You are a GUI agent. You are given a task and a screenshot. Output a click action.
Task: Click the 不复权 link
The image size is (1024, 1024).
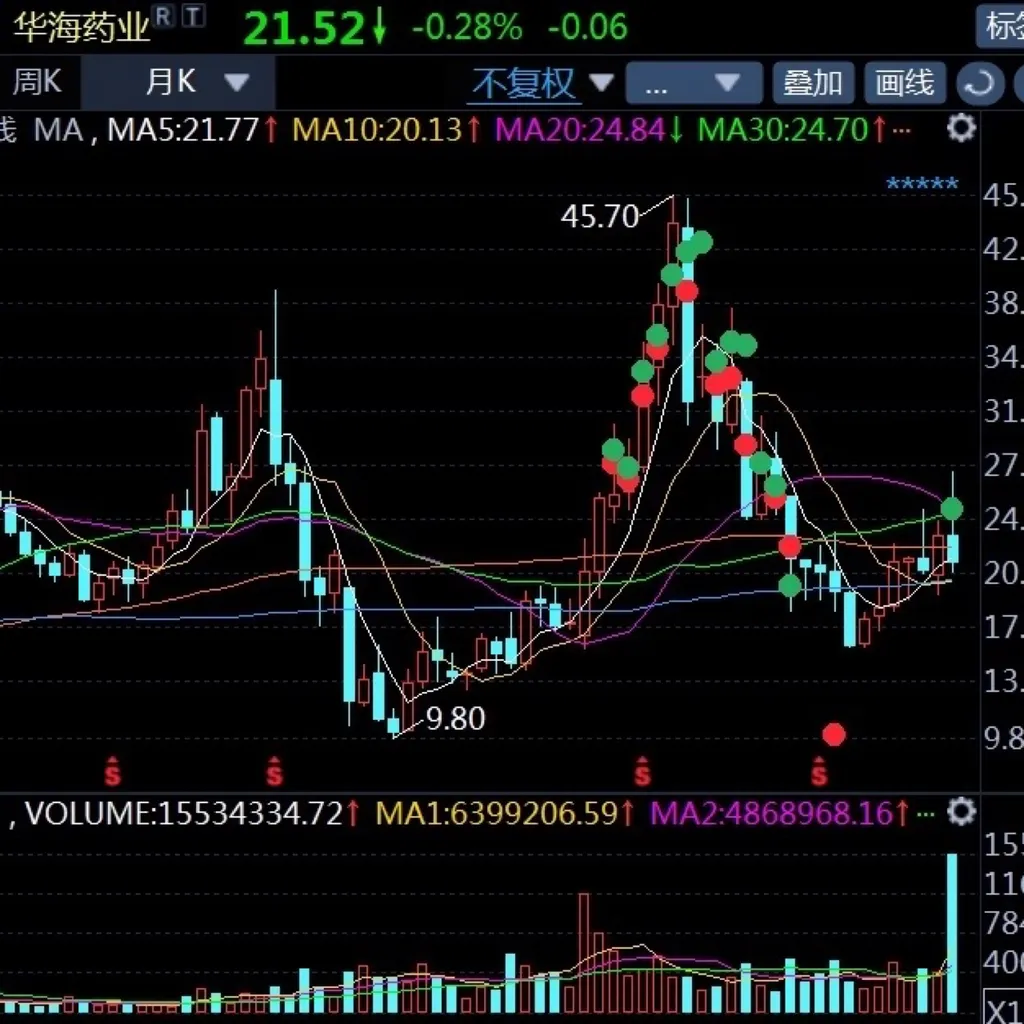point(525,84)
